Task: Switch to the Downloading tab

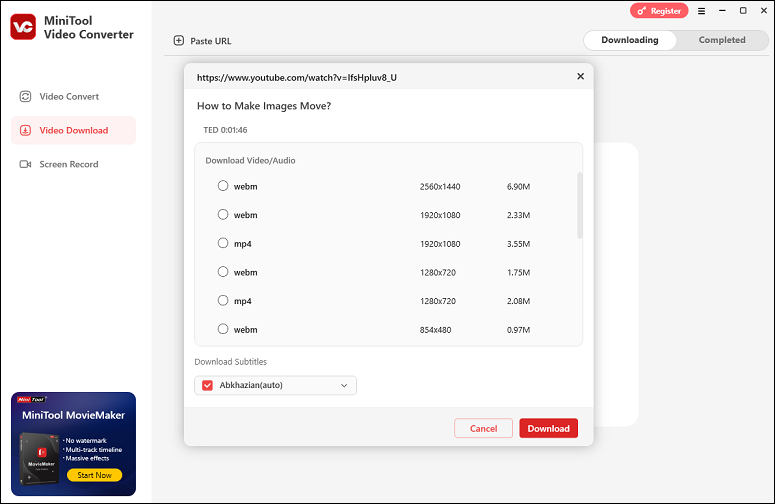Action: (630, 40)
